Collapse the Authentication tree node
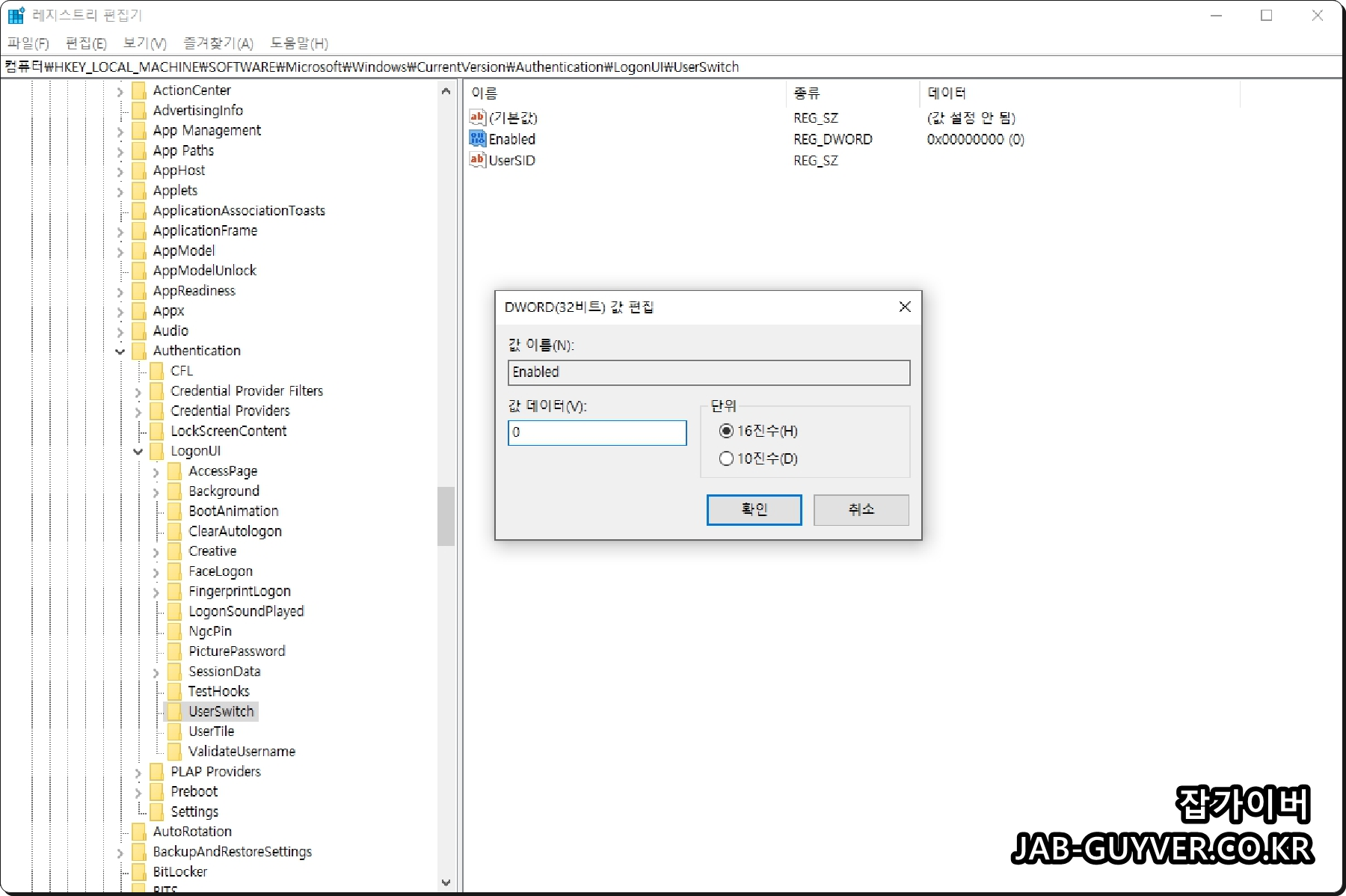Screen dimensions: 1346x896 [120, 351]
